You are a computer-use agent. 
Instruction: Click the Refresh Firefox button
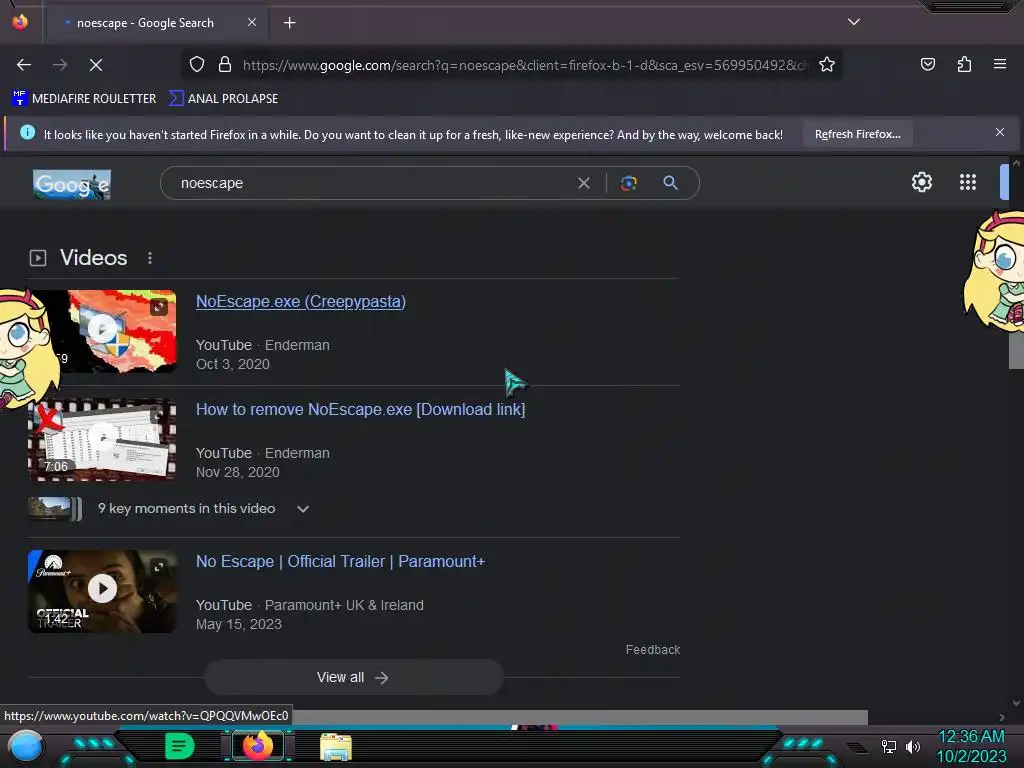point(857,135)
